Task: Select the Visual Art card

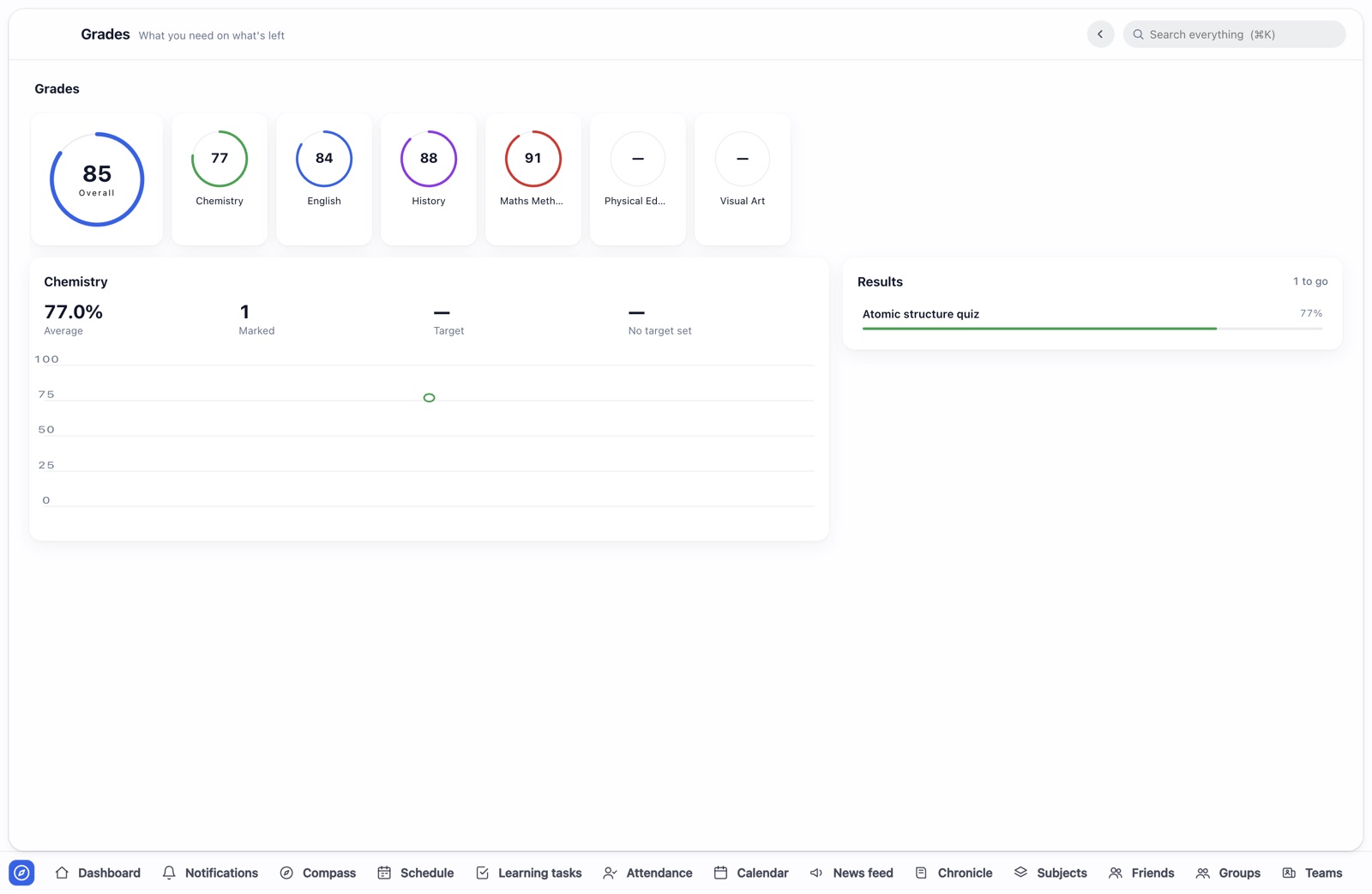Action: [743, 179]
